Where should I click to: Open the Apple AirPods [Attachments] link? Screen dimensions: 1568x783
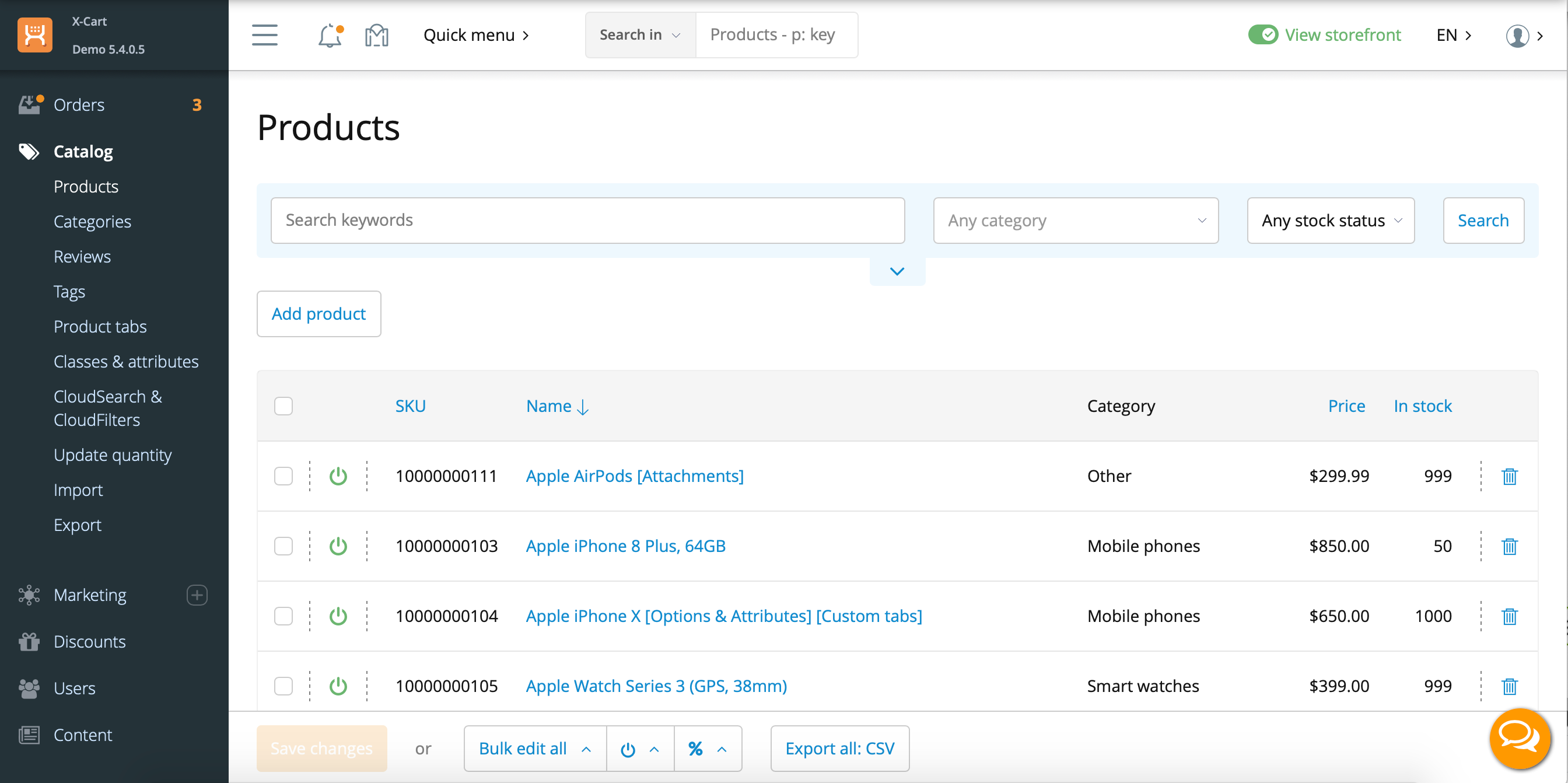click(x=635, y=476)
